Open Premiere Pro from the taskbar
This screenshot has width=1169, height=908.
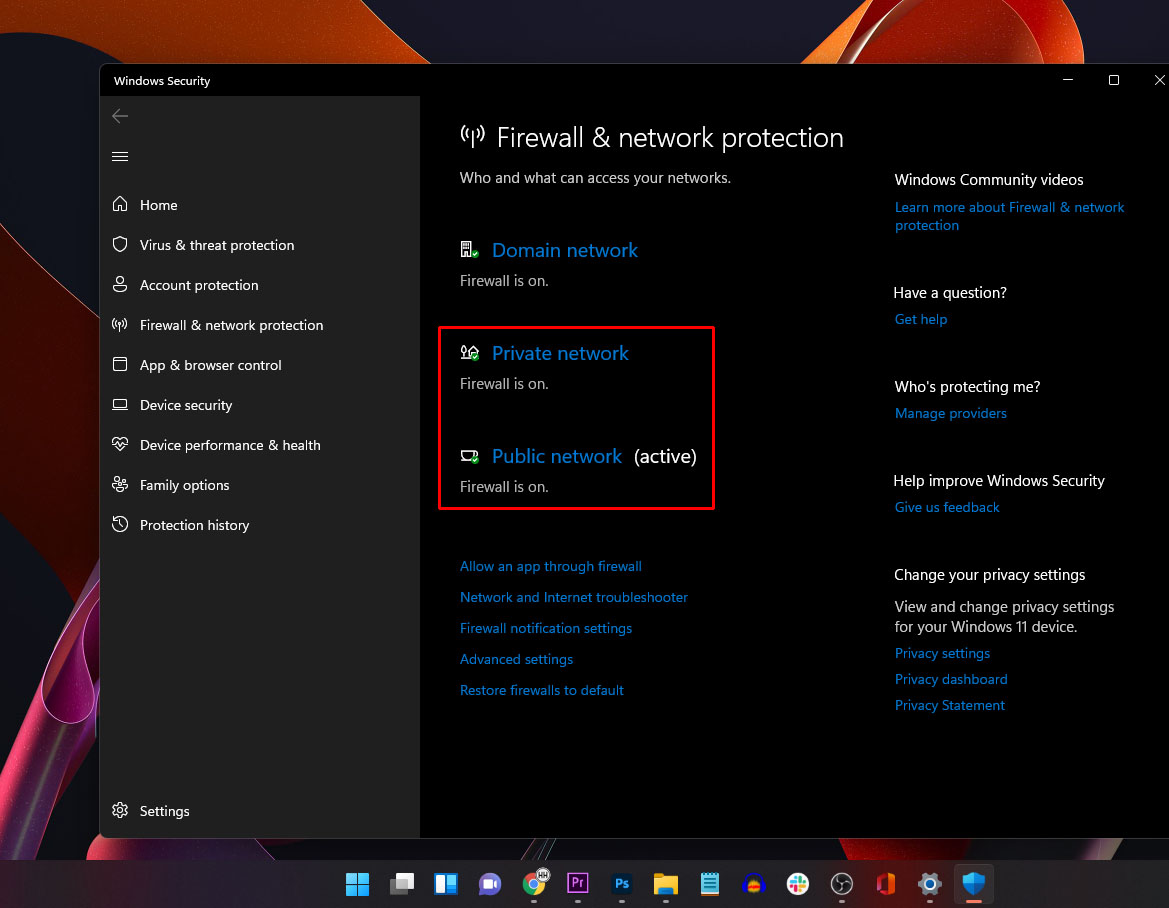577,884
